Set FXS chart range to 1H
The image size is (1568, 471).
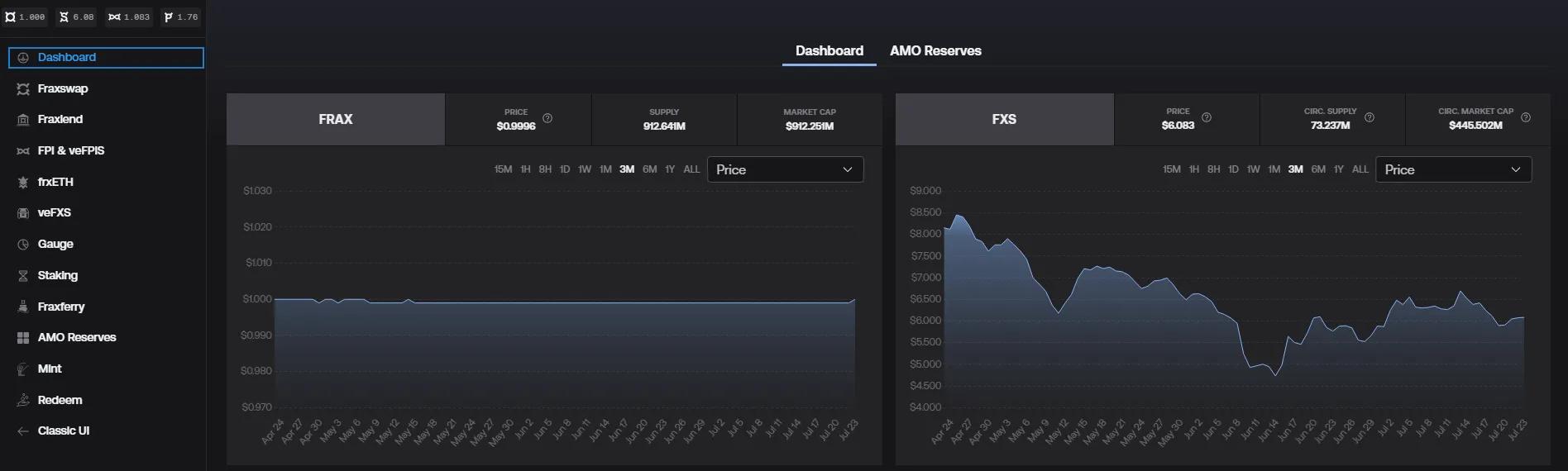pos(1194,169)
